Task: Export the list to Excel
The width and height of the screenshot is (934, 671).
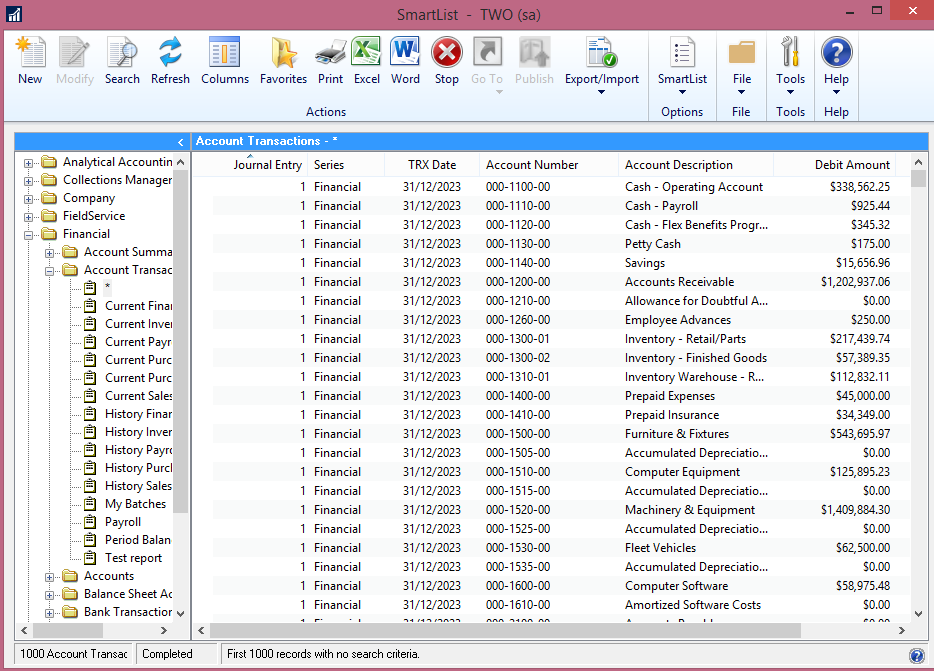Action: pyautogui.click(x=366, y=61)
